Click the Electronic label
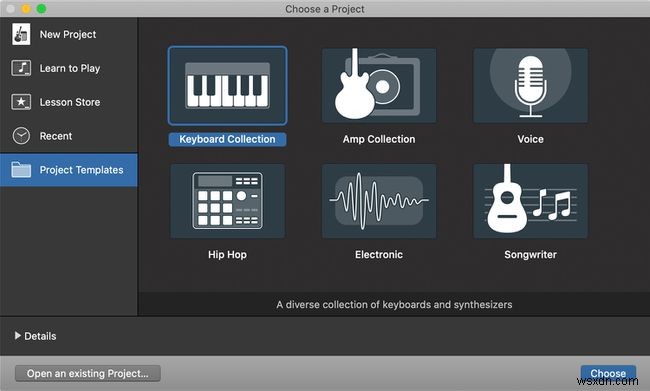 pos(379,255)
